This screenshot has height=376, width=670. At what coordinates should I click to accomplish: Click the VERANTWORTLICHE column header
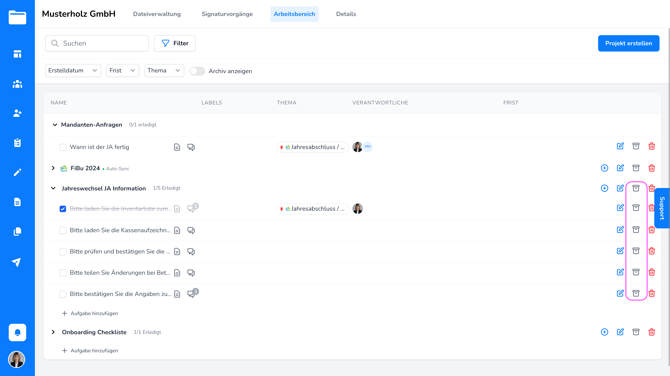380,103
